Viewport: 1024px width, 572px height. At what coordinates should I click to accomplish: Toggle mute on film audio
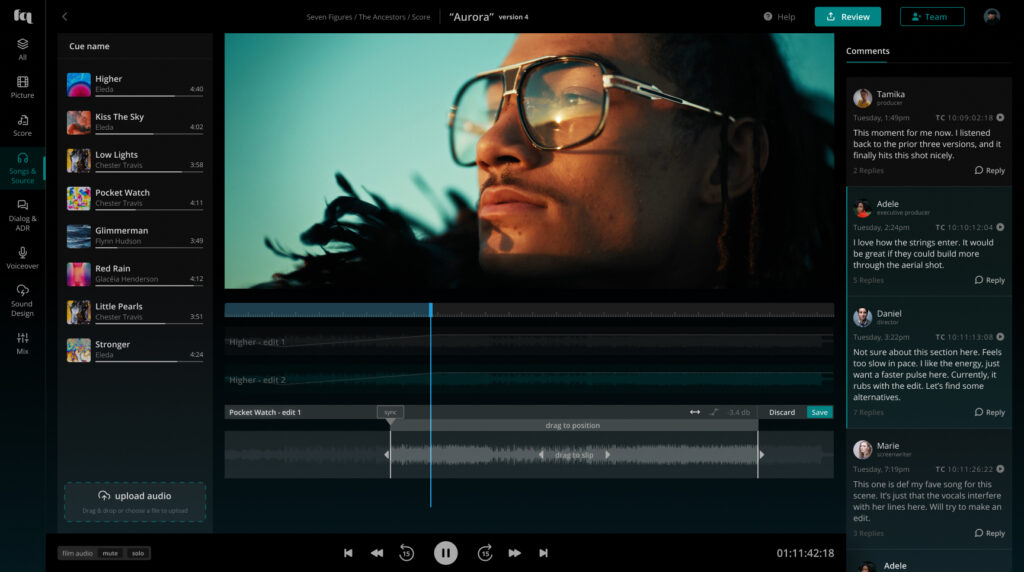(110, 553)
